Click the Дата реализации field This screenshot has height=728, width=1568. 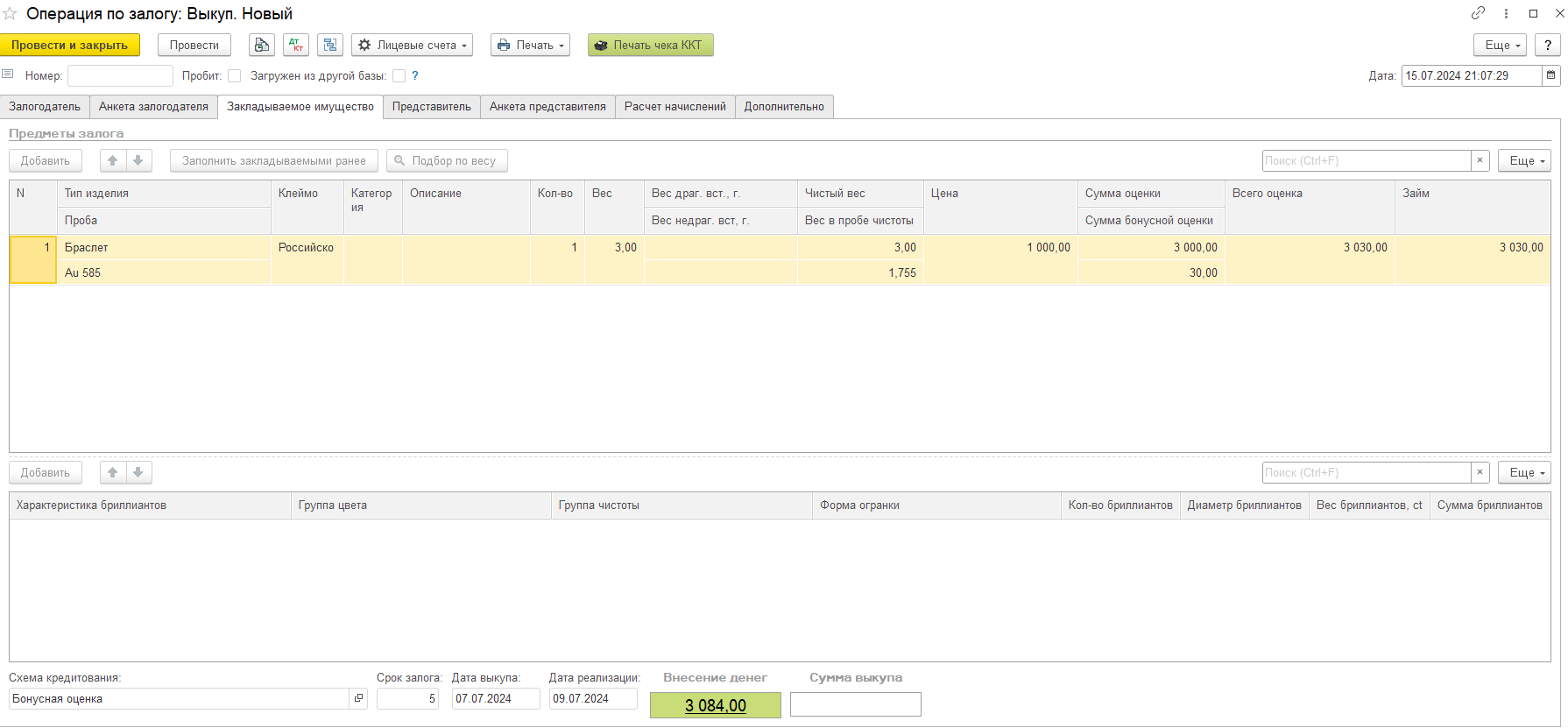pos(593,698)
